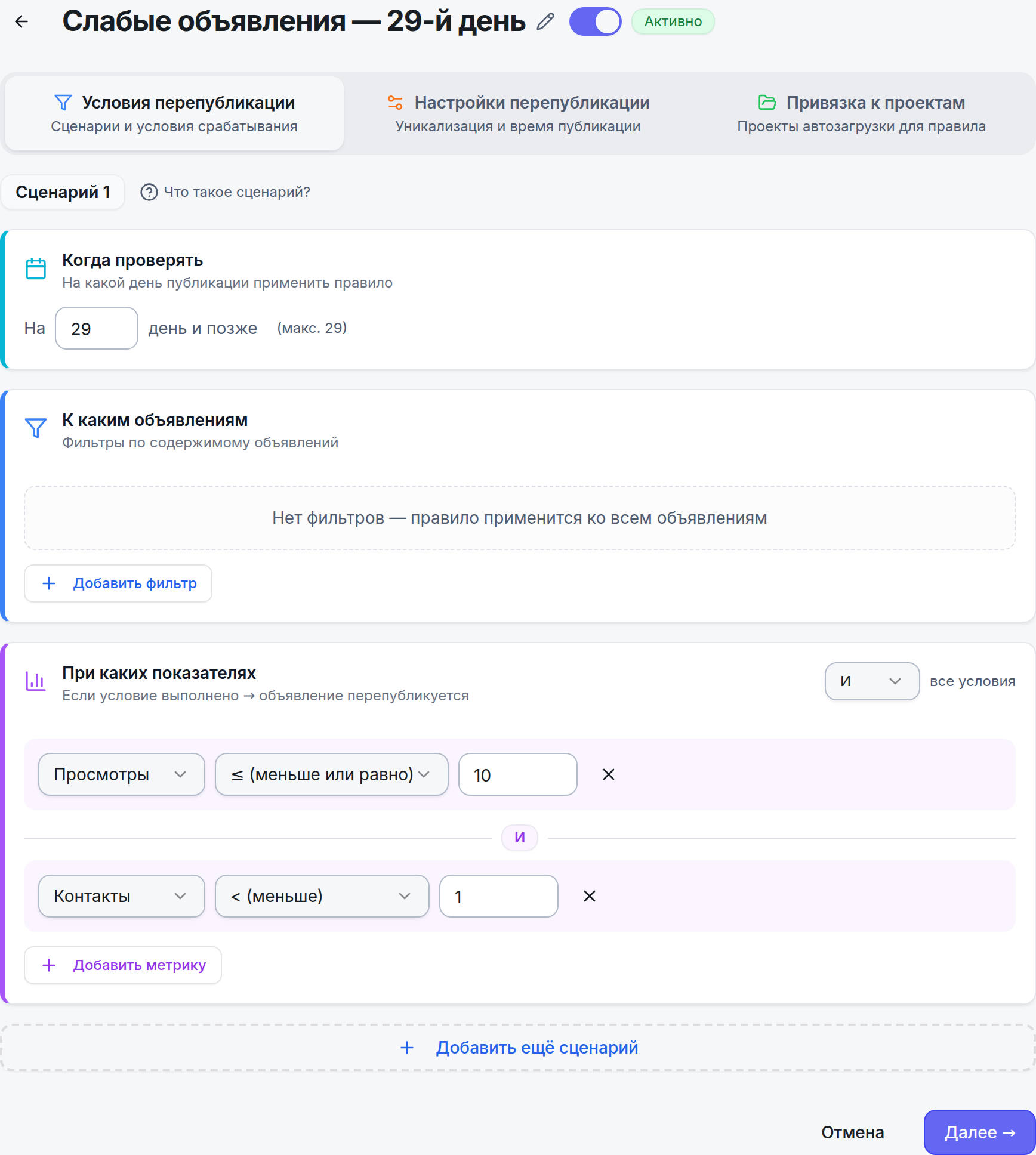Open the < (меньше) operator dropdown
Viewport: 1036px width, 1155px height.
(322, 896)
